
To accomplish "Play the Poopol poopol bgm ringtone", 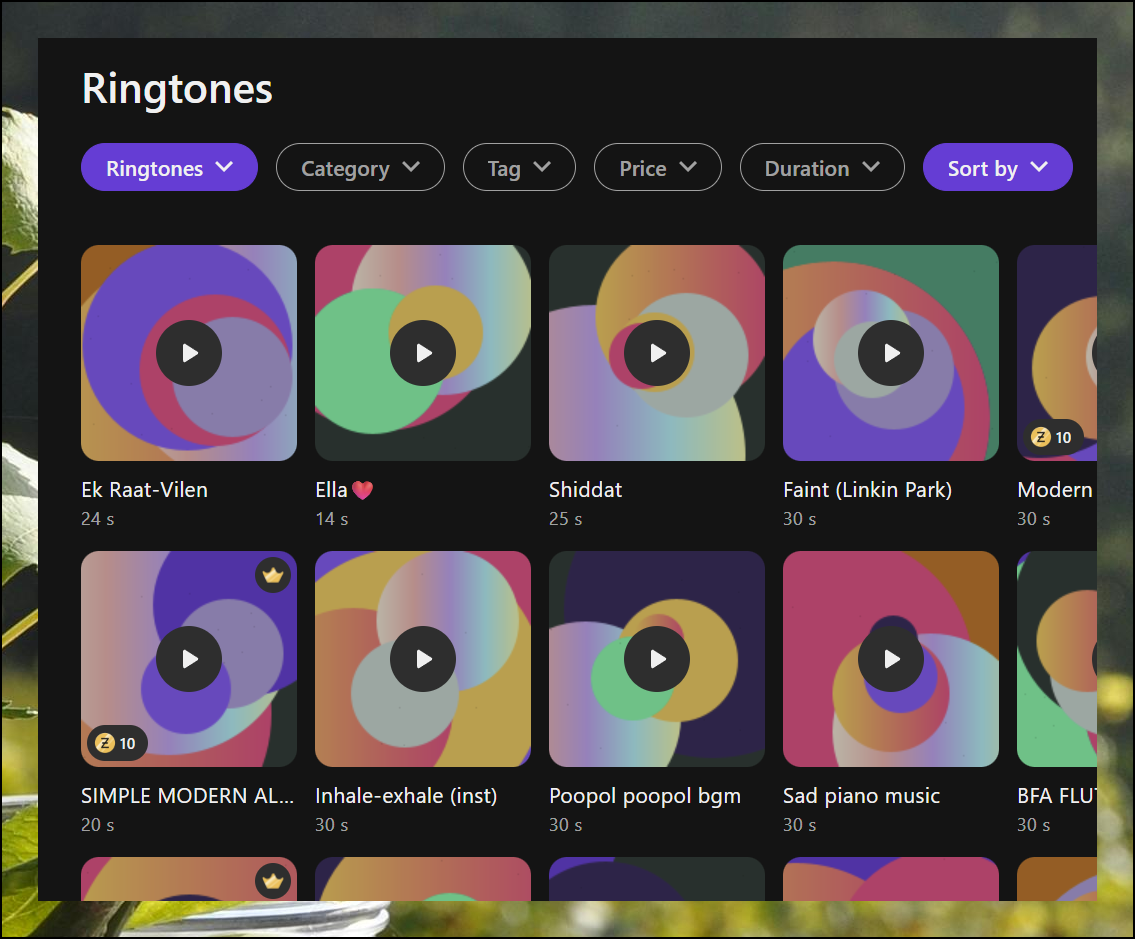I will [657, 659].
